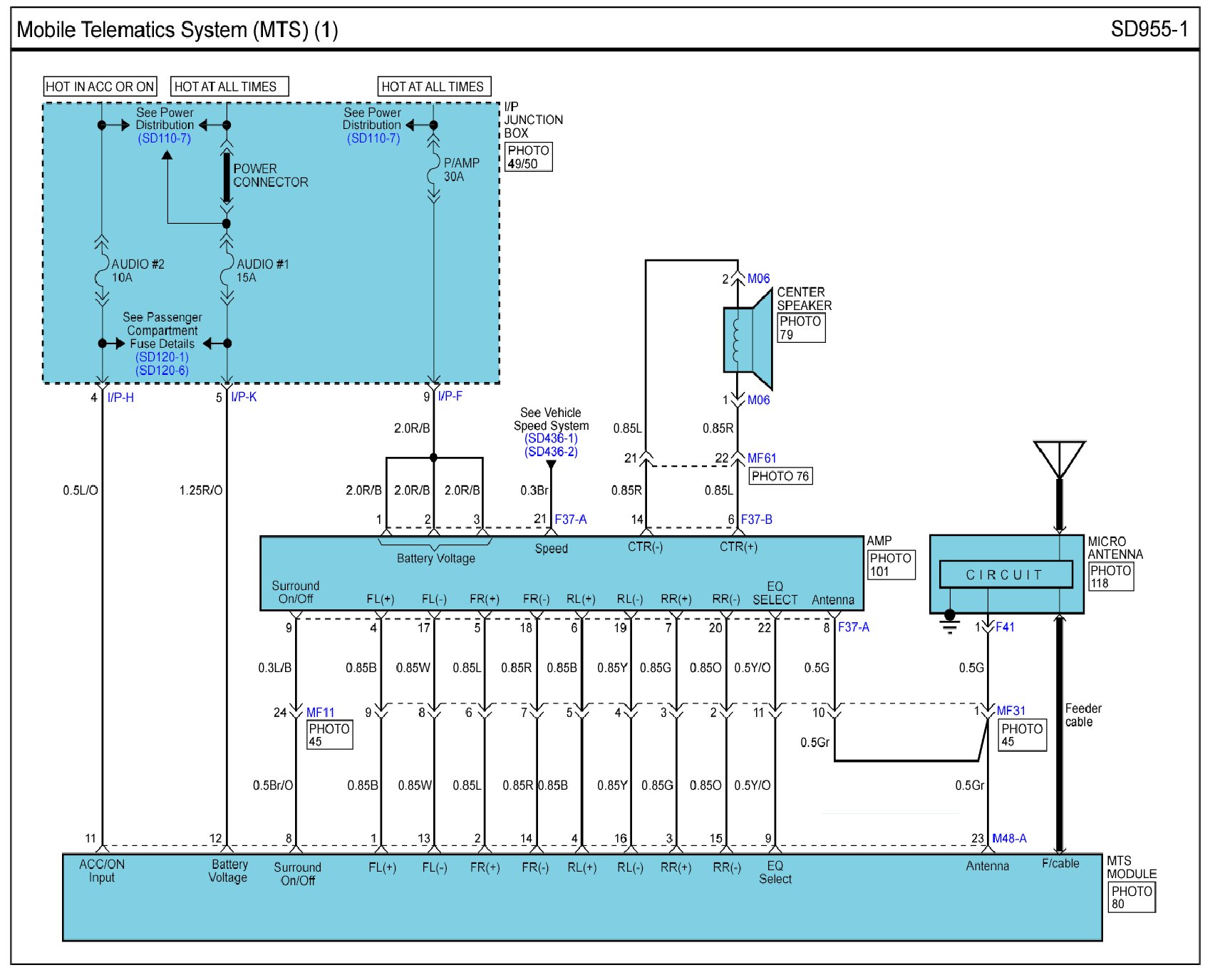Click the CIRCUIT box in micro antenna
Viewport: 1215px width, 980px height.
click(x=1005, y=574)
